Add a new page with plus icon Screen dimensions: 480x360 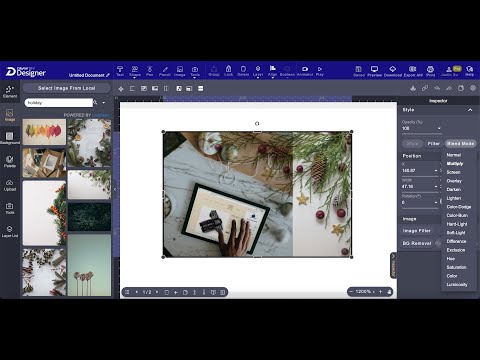click(176, 292)
